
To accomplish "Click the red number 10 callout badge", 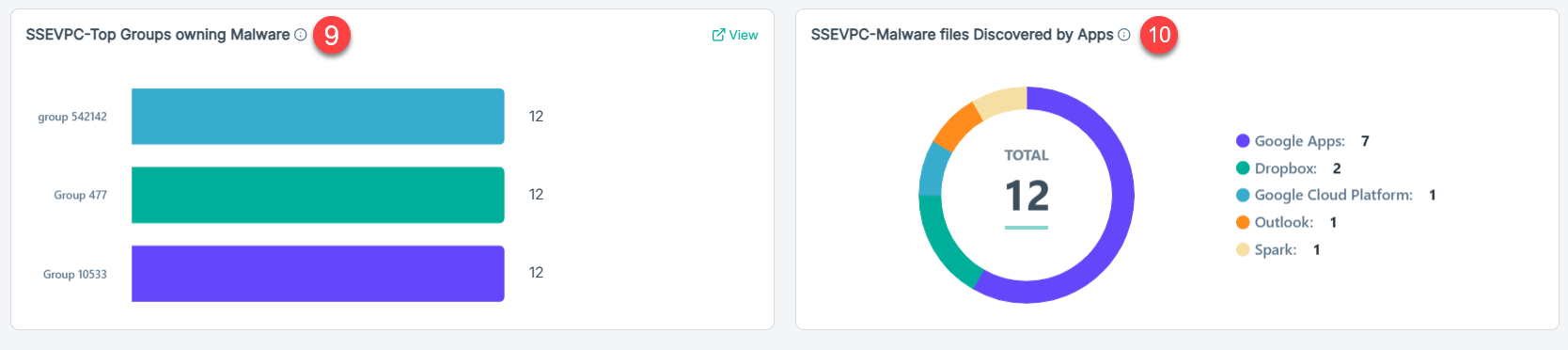I will [x=1159, y=35].
